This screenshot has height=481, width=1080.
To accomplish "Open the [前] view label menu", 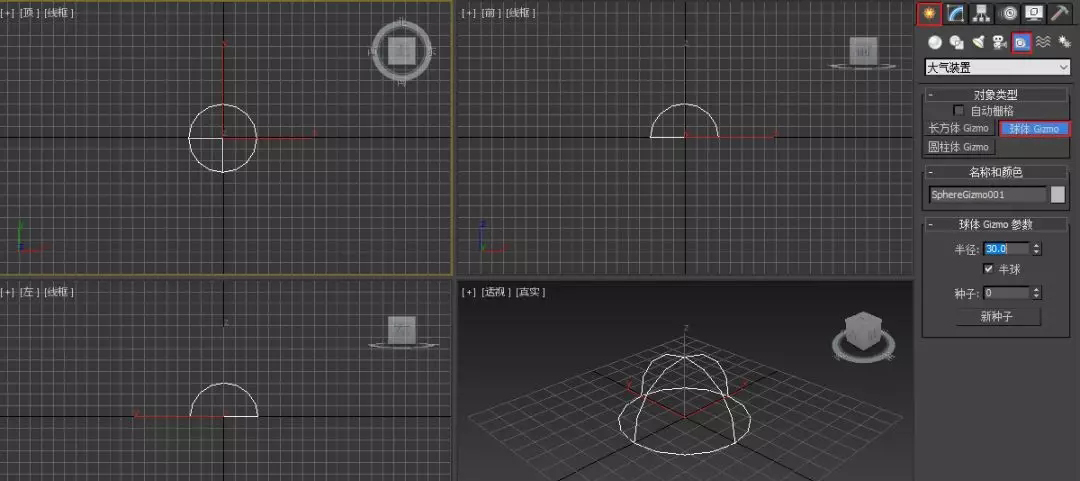I will (490, 13).
